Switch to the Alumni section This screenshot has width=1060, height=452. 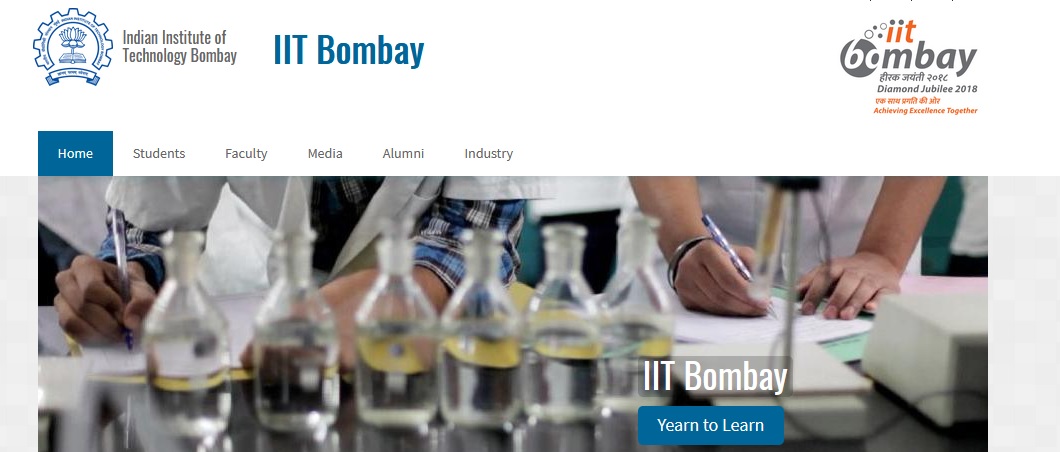click(403, 153)
